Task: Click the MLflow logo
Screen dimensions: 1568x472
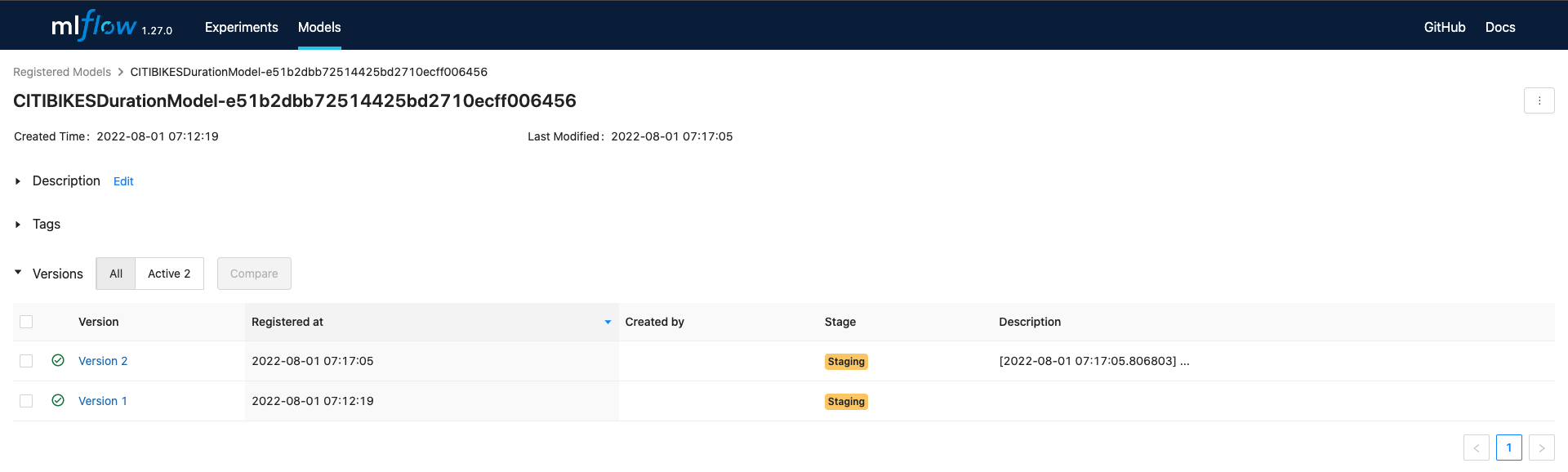Action: tap(94, 25)
